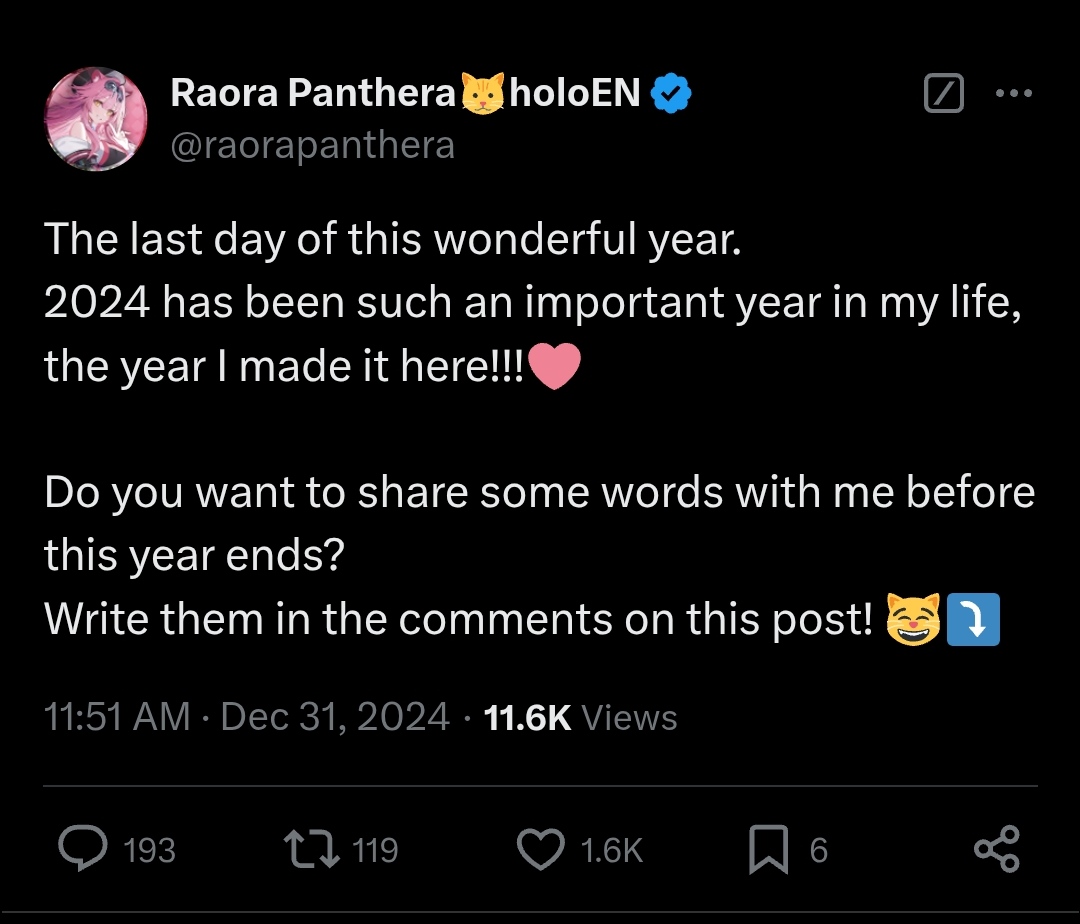Click the reply speech bubble icon
The height and width of the screenshot is (924, 1080).
tap(88, 850)
